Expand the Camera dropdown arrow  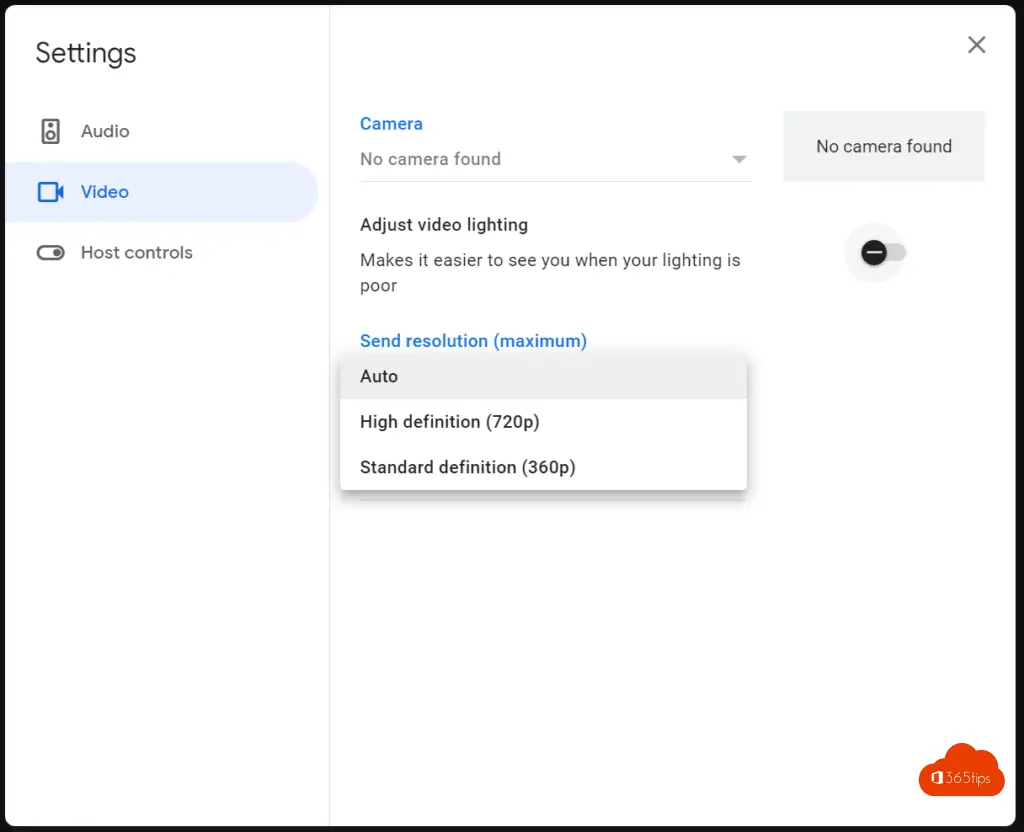(739, 160)
